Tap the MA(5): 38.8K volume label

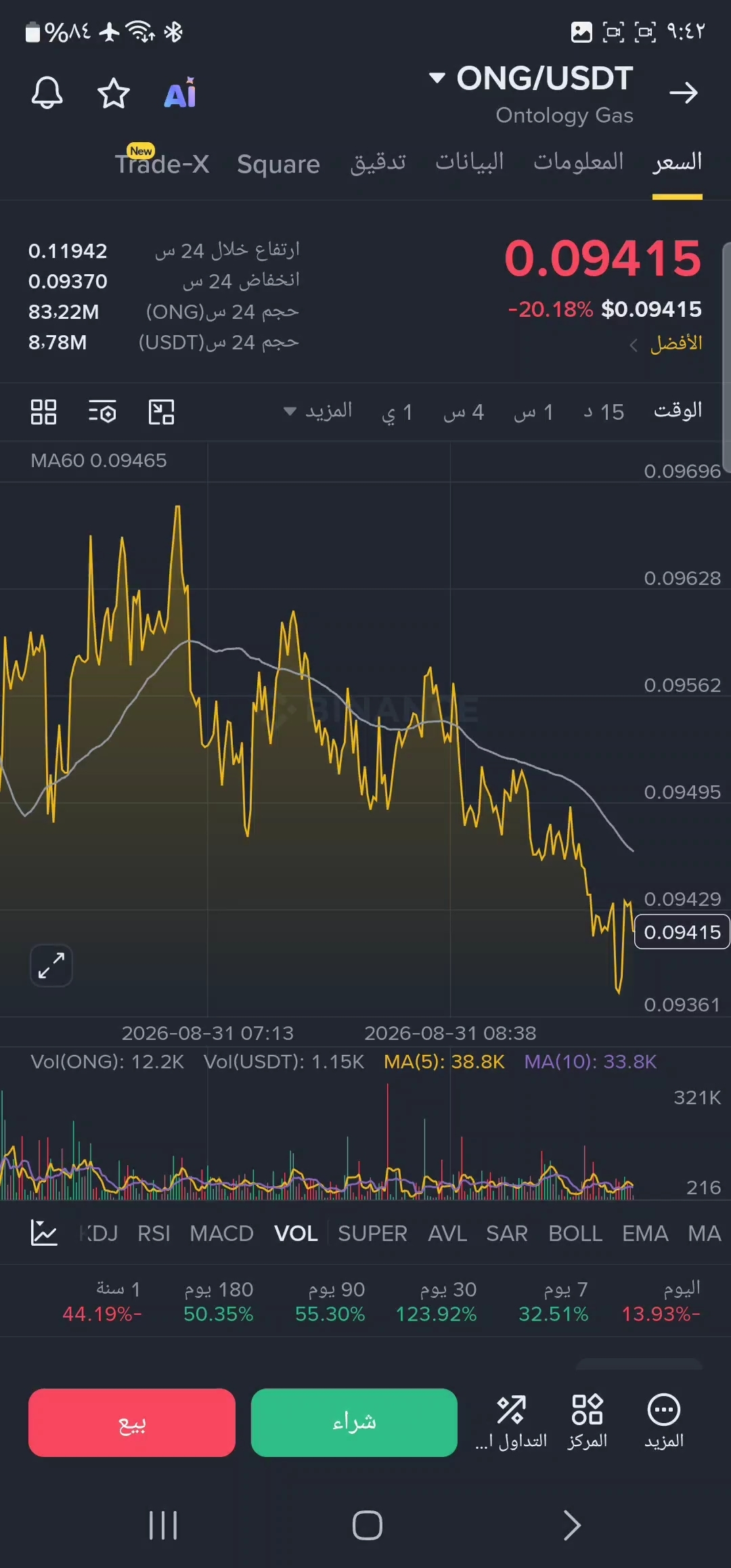coord(444,1062)
